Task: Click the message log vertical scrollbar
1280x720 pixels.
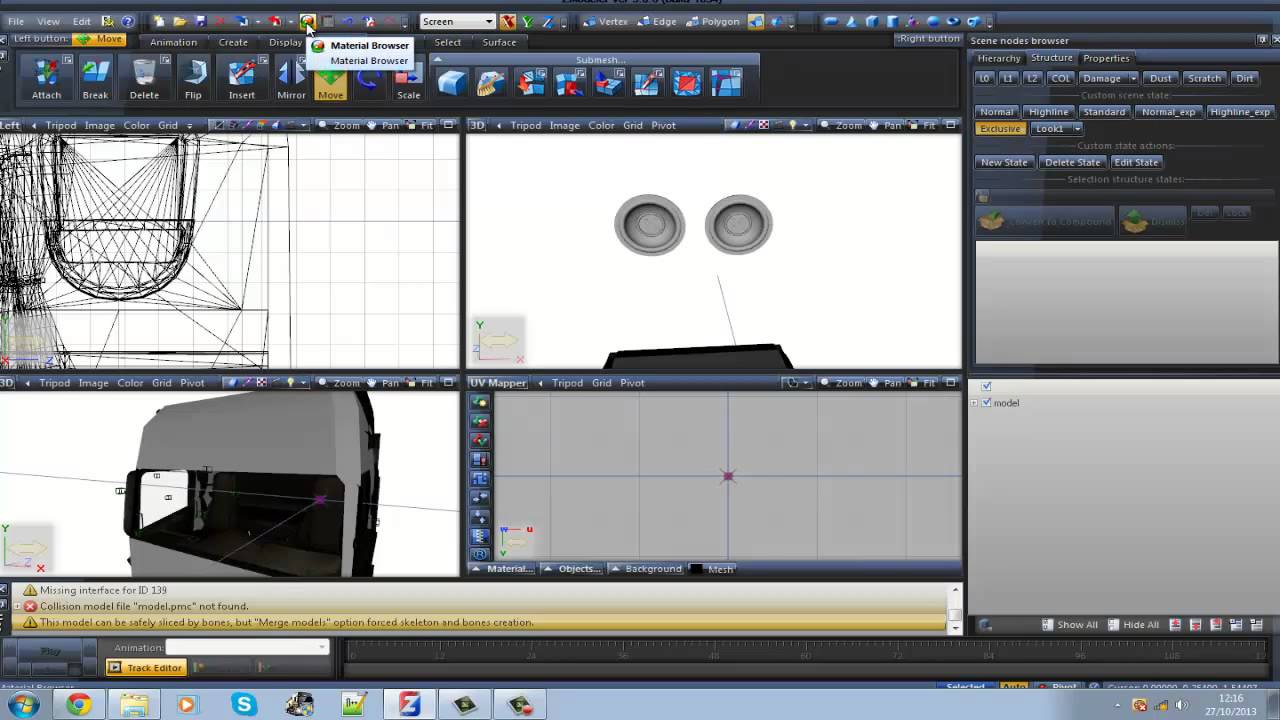Action: 954,607
